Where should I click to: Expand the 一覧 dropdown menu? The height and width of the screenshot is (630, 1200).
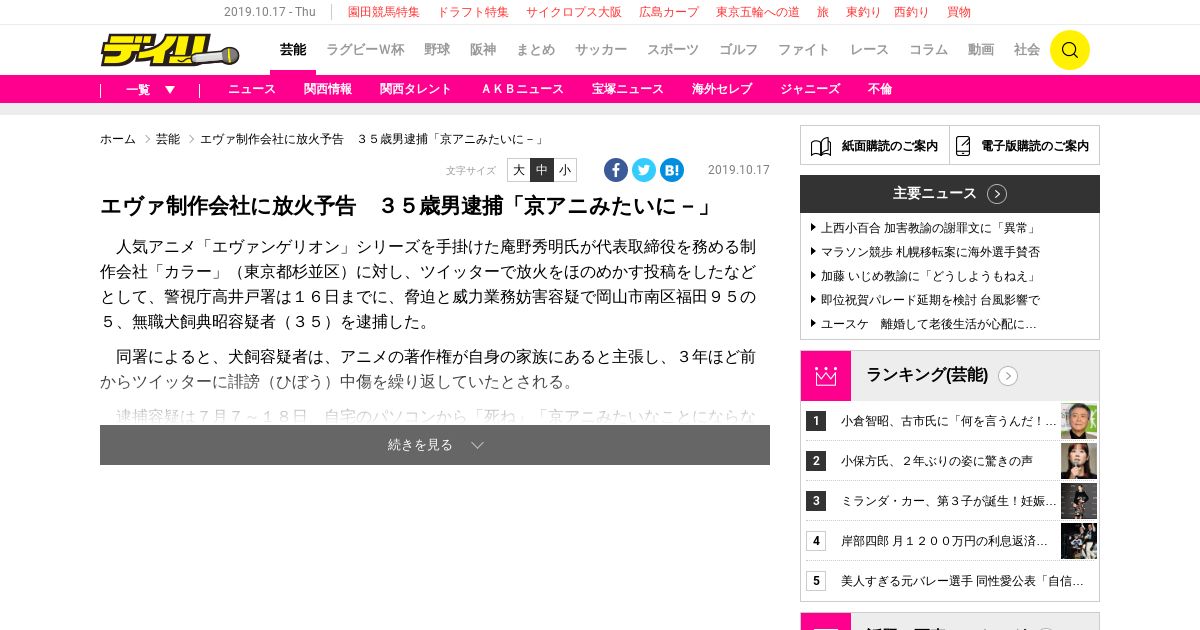point(151,89)
